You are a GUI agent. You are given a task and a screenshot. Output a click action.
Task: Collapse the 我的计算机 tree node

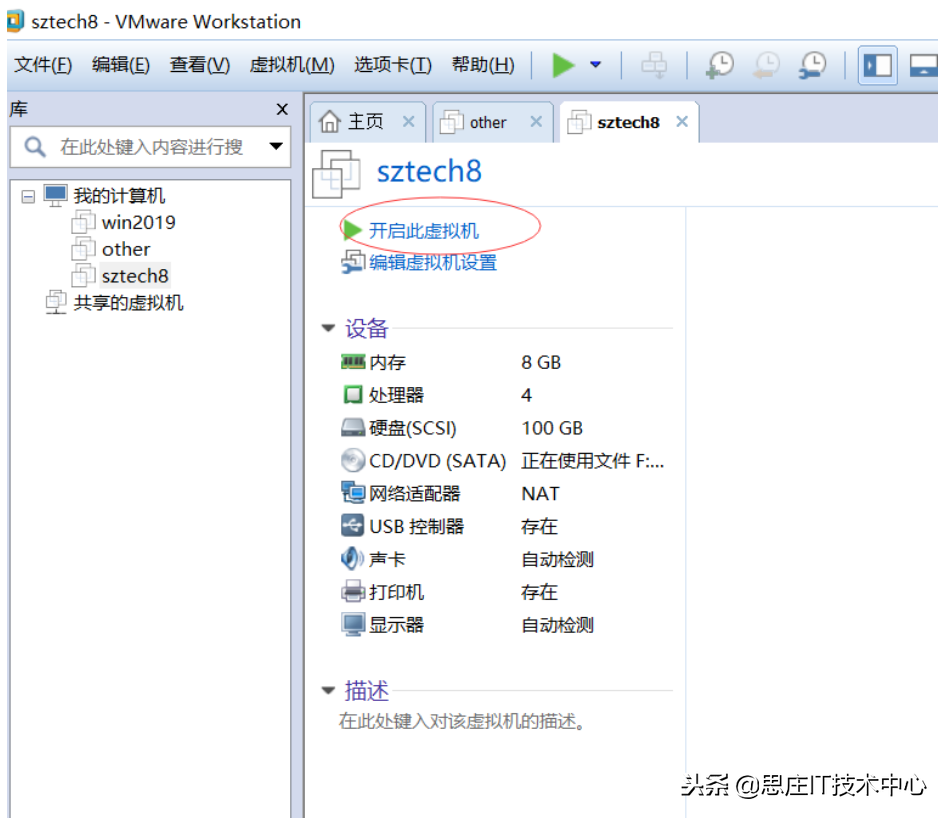point(28,195)
